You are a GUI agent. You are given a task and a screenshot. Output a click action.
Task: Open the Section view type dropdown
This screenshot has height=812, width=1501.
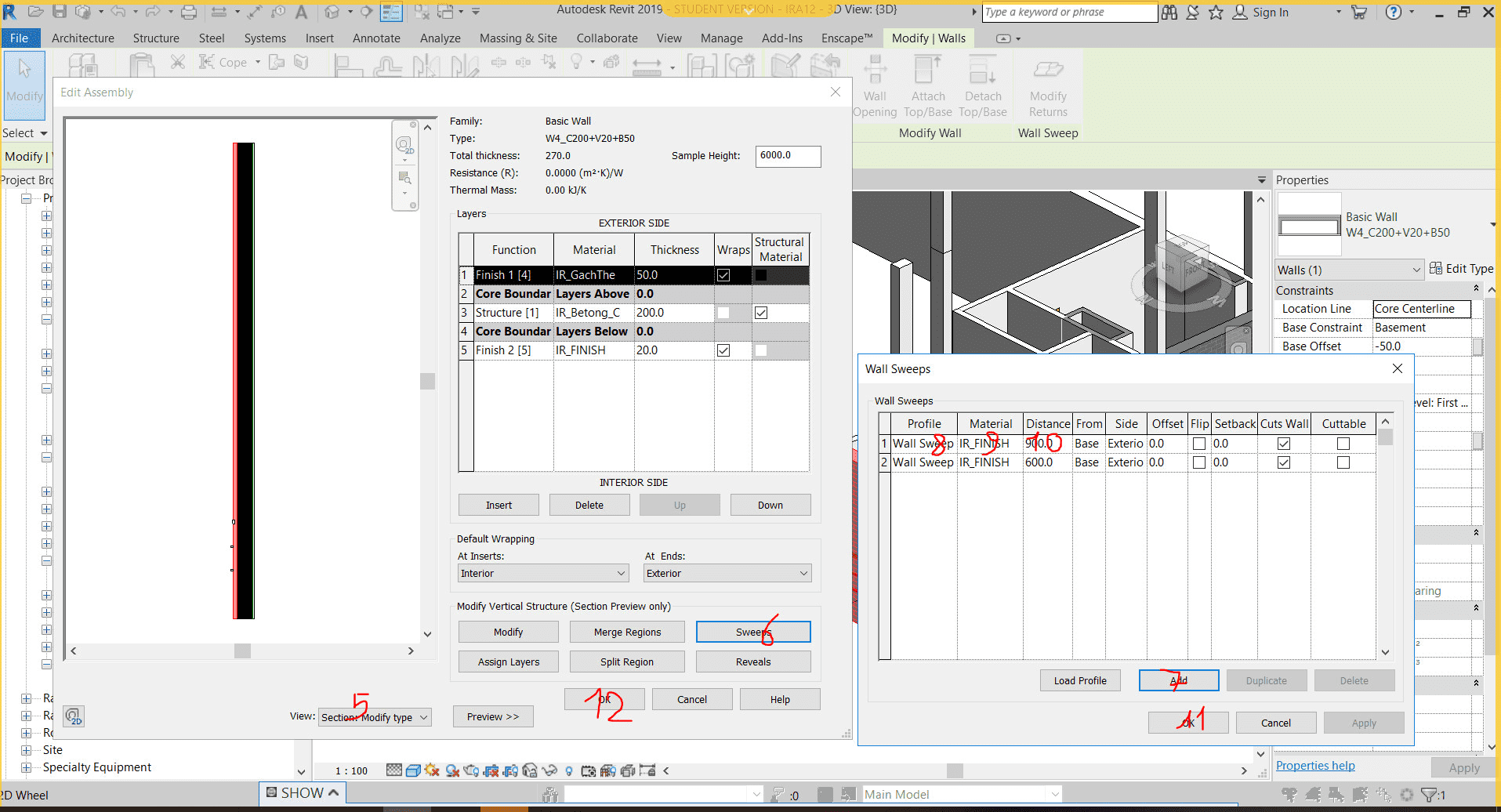(x=375, y=717)
